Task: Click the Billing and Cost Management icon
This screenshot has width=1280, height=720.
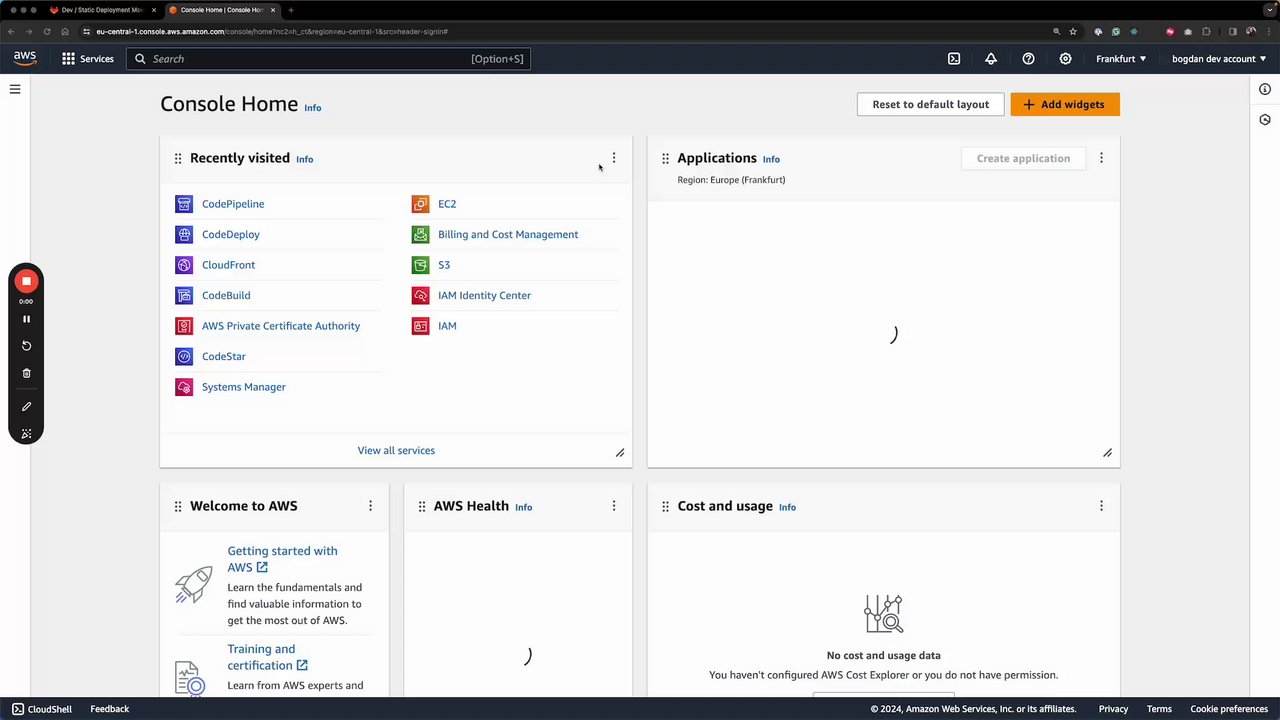Action: pos(420,234)
